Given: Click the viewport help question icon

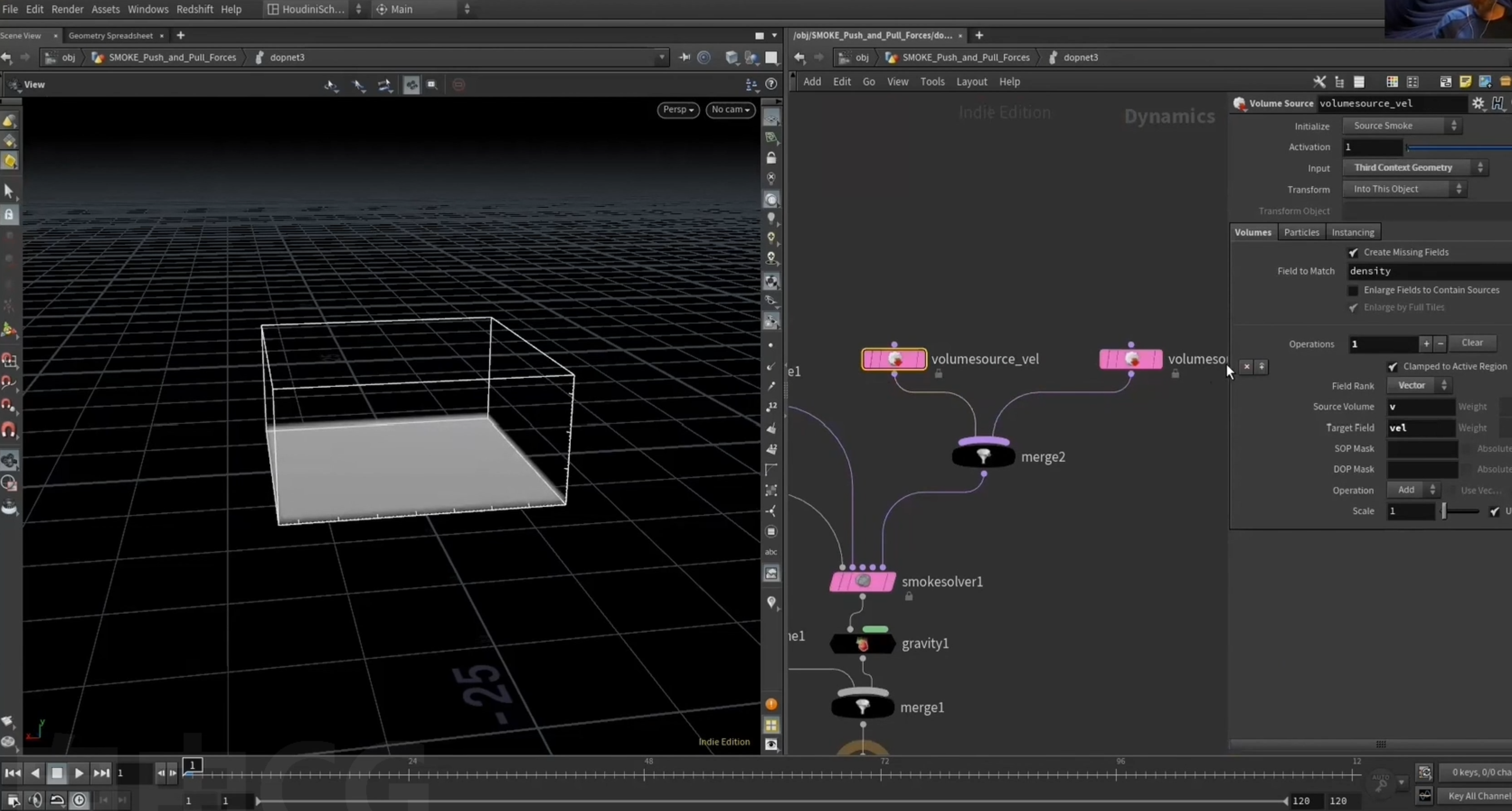Looking at the screenshot, I should tap(771, 84).
